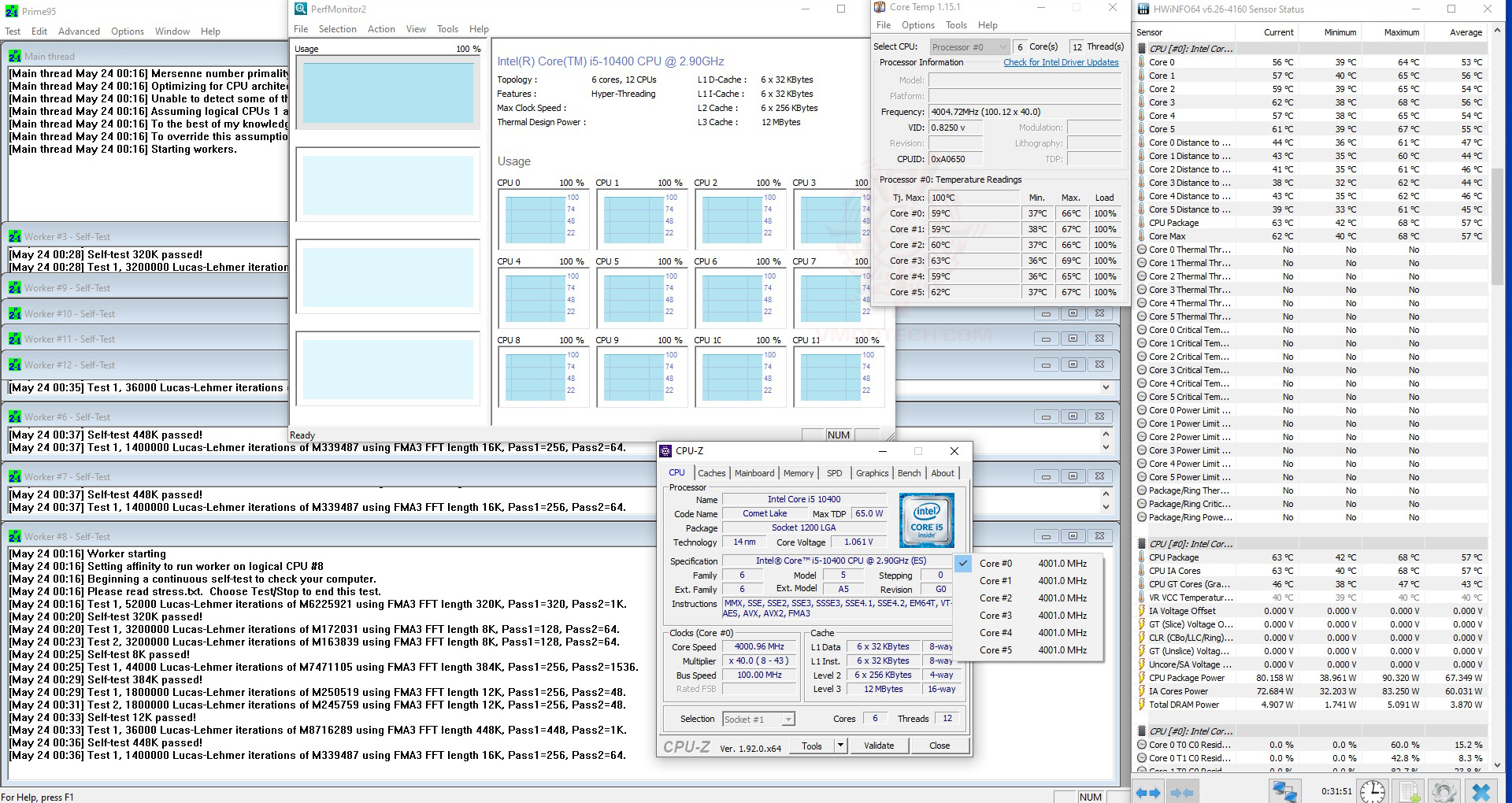Click HWiNFO expand columns arrows icon
The image size is (1512, 803).
[x=1147, y=792]
